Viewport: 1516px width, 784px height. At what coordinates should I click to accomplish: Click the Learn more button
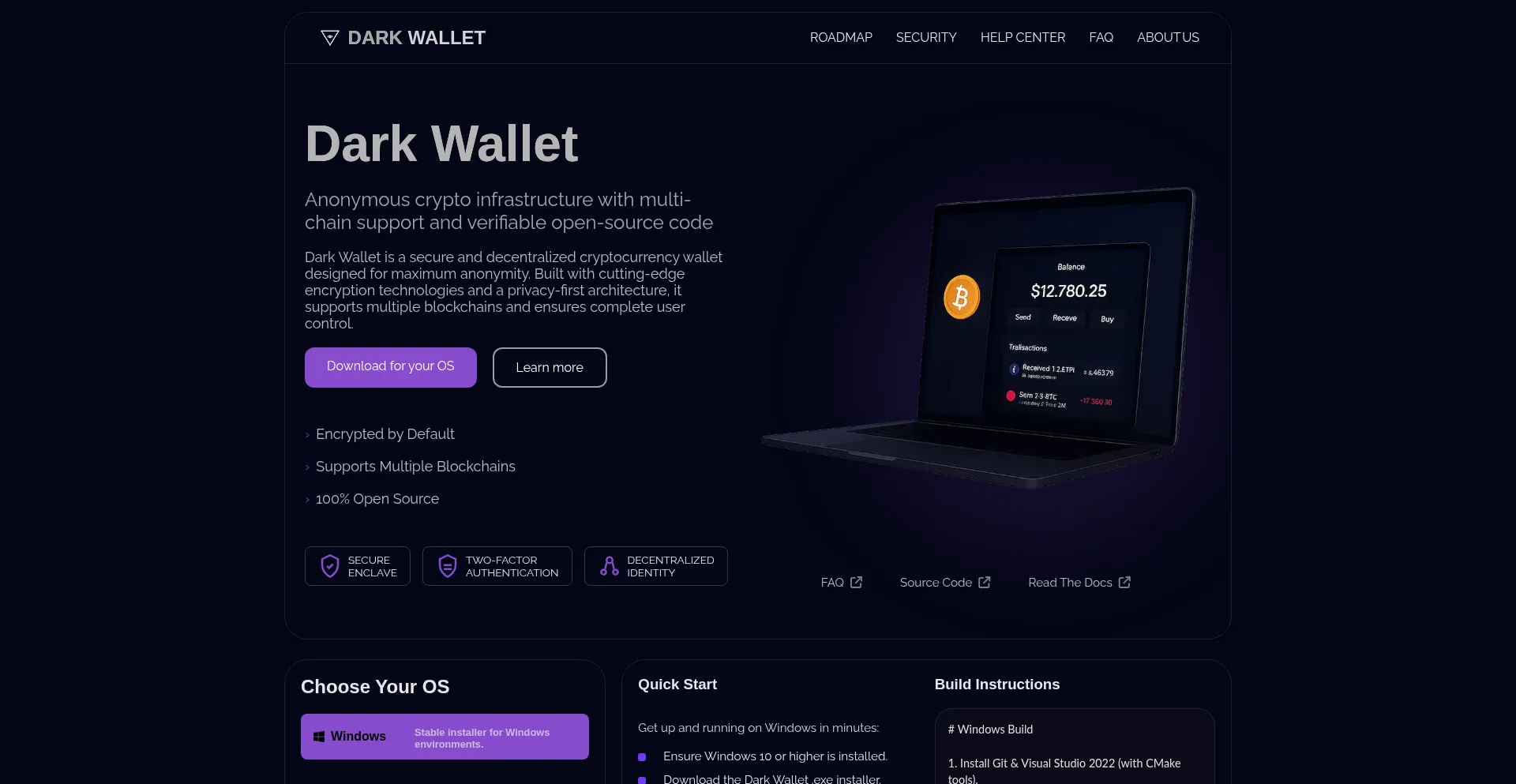[x=550, y=367]
